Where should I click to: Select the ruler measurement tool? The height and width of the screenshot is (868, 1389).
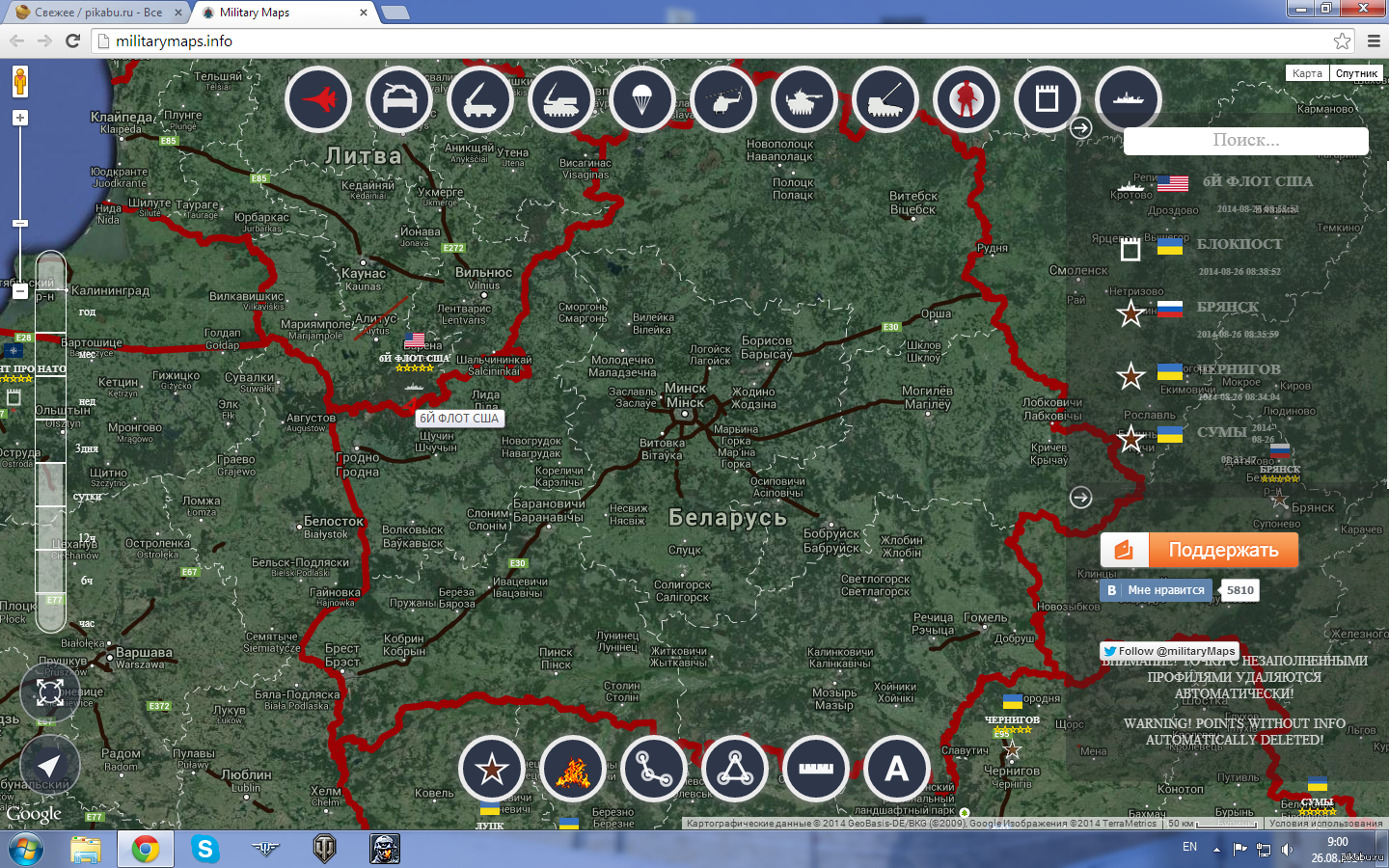click(x=816, y=769)
